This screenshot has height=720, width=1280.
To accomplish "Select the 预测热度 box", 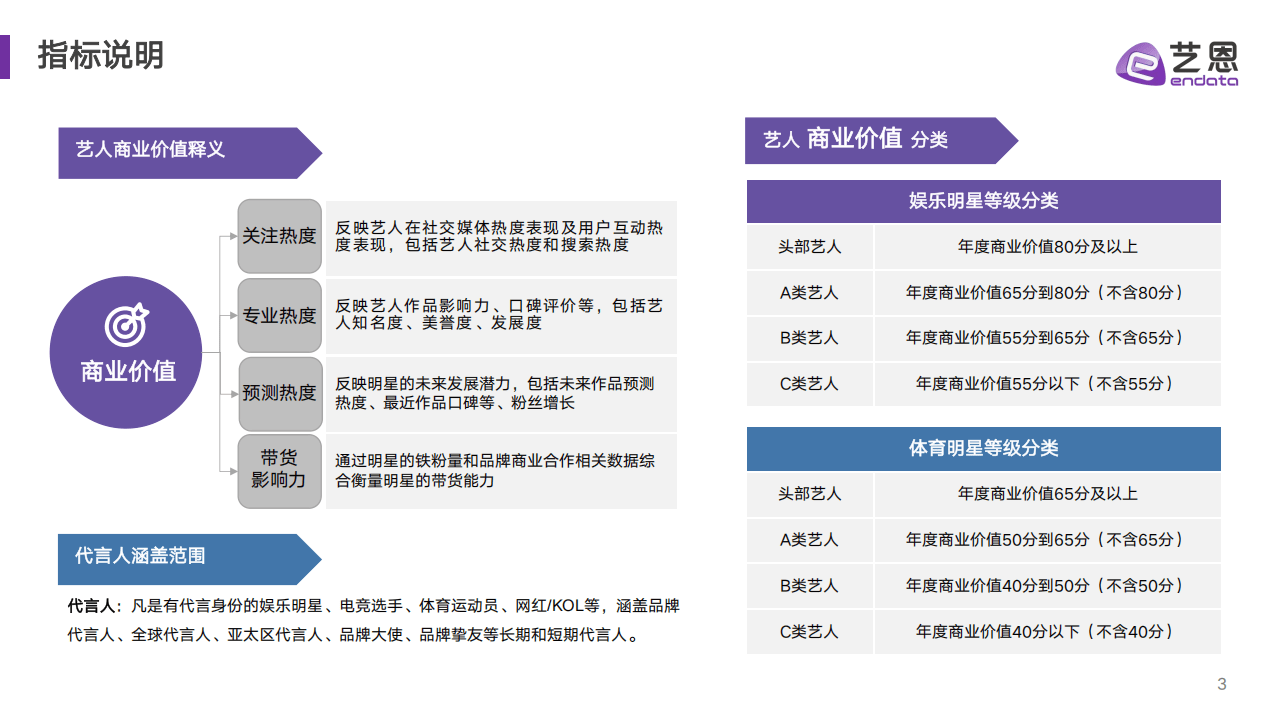I will (x=279, y=394).
